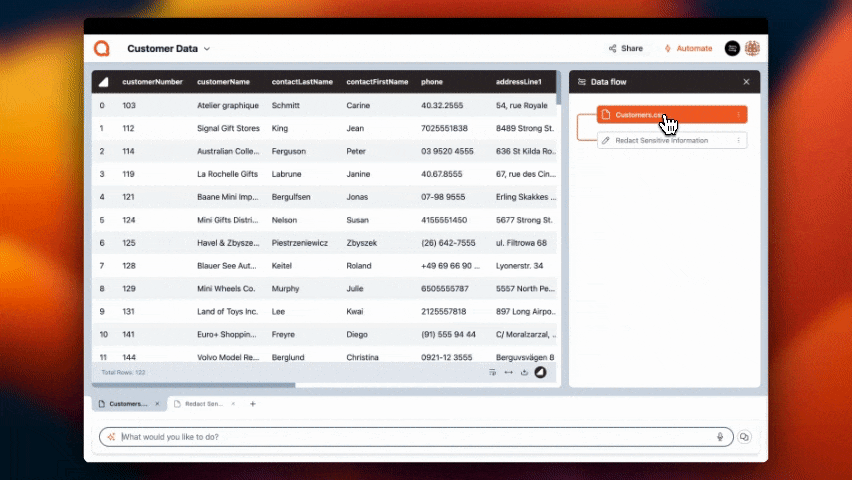Viewport: 852px width, 480px height.
Task: Click the round black assistant icon below table
Action: click(x=541, y=372)
